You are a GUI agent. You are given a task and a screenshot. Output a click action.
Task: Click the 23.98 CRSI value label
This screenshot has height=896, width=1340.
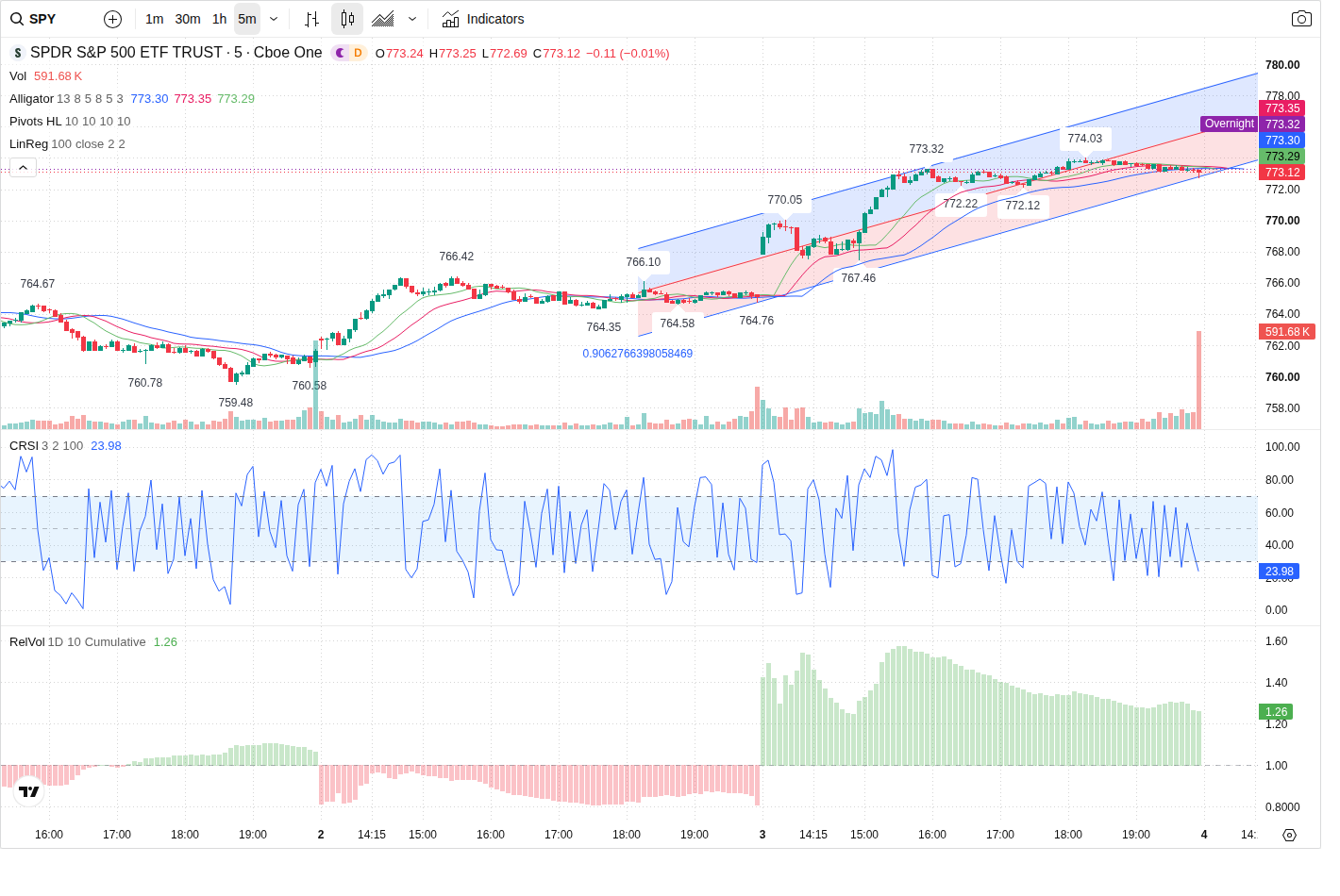(1280, 572)
